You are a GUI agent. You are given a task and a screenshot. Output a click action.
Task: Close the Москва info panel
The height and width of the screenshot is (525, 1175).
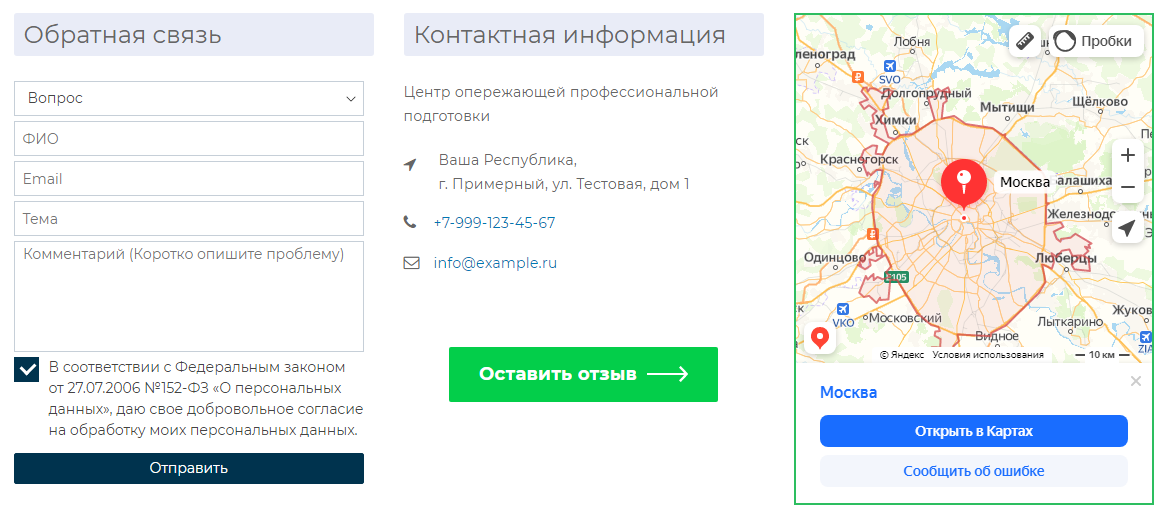pyautogui.click(x=1135, y=381)
